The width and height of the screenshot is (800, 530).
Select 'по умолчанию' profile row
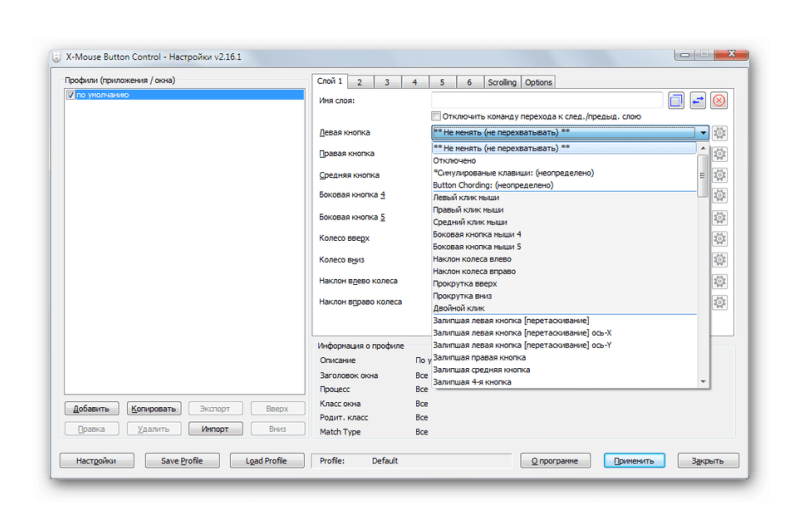185,95
